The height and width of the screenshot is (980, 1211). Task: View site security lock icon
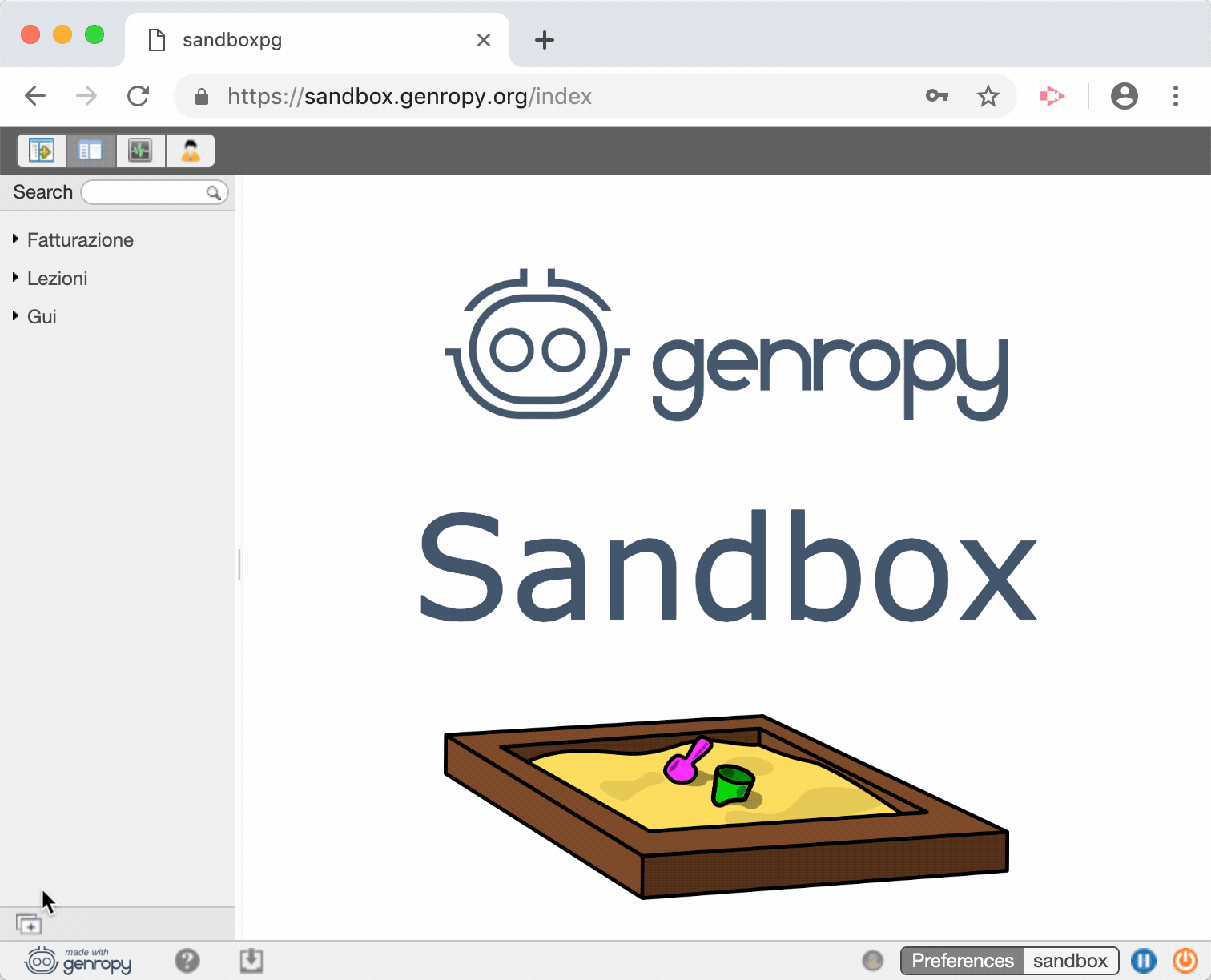(x=202, y=97)
